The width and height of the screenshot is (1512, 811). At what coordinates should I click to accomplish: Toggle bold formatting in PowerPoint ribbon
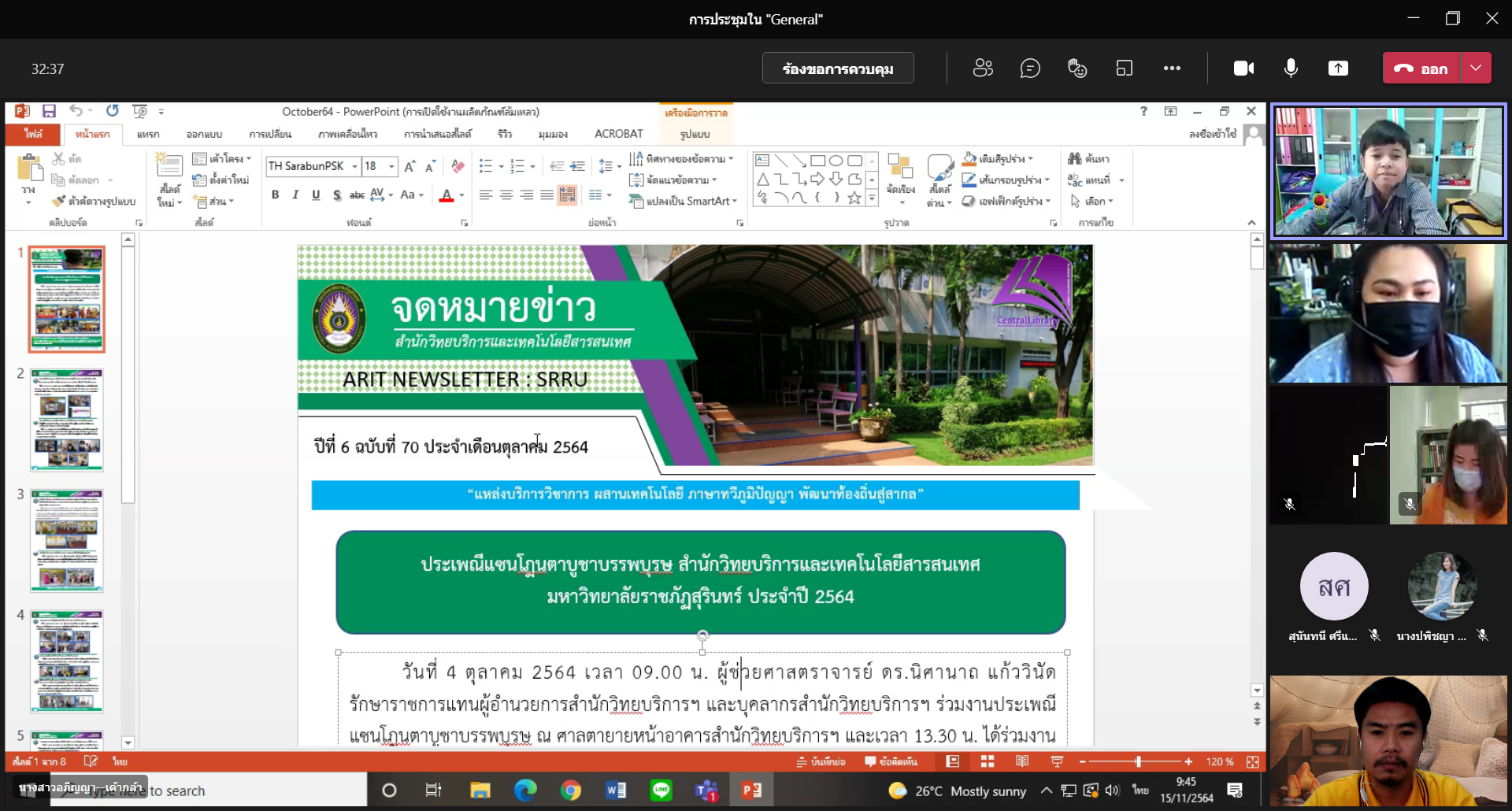pyautogui.click(x=275, y=194)
